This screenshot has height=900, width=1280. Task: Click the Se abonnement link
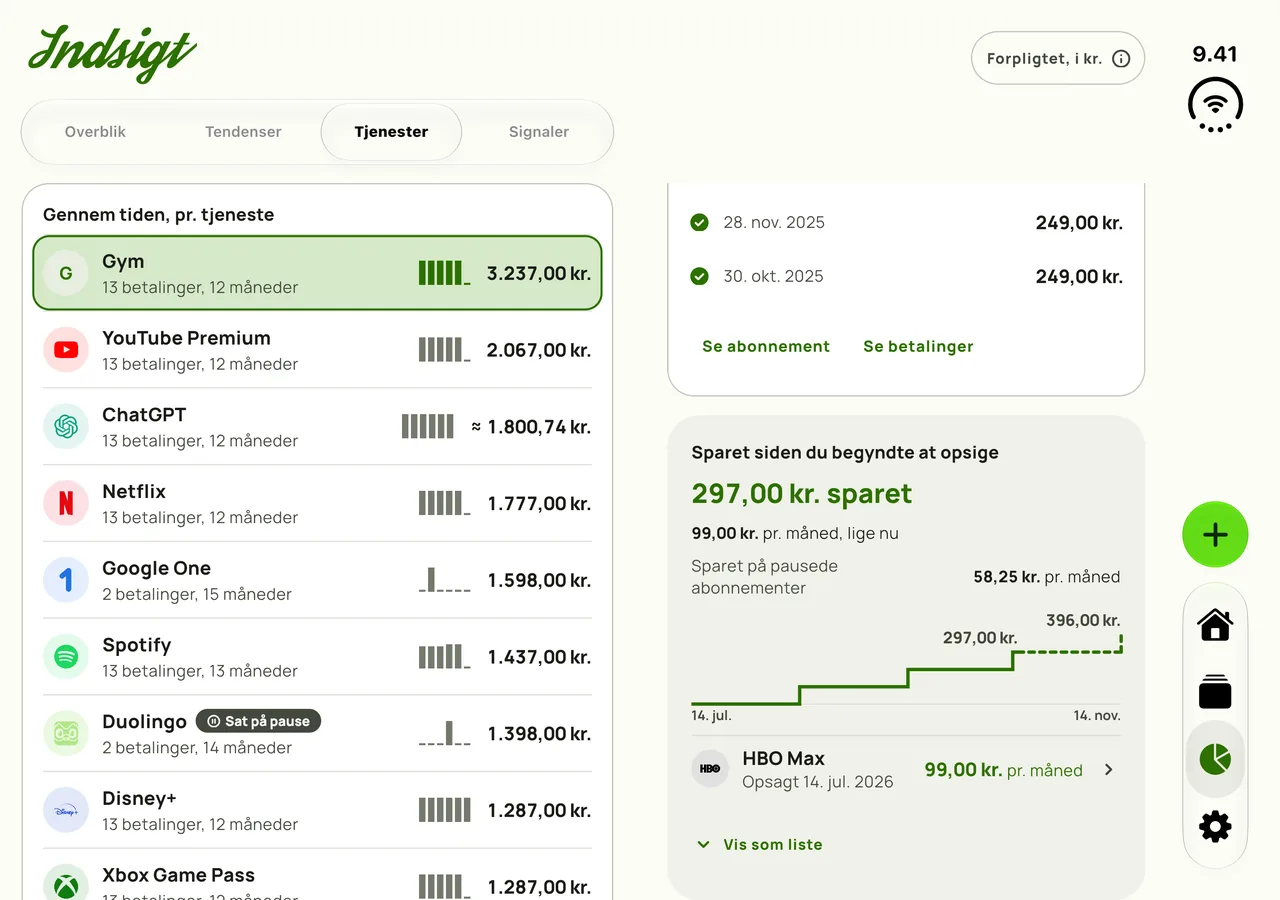coord(766,347)
